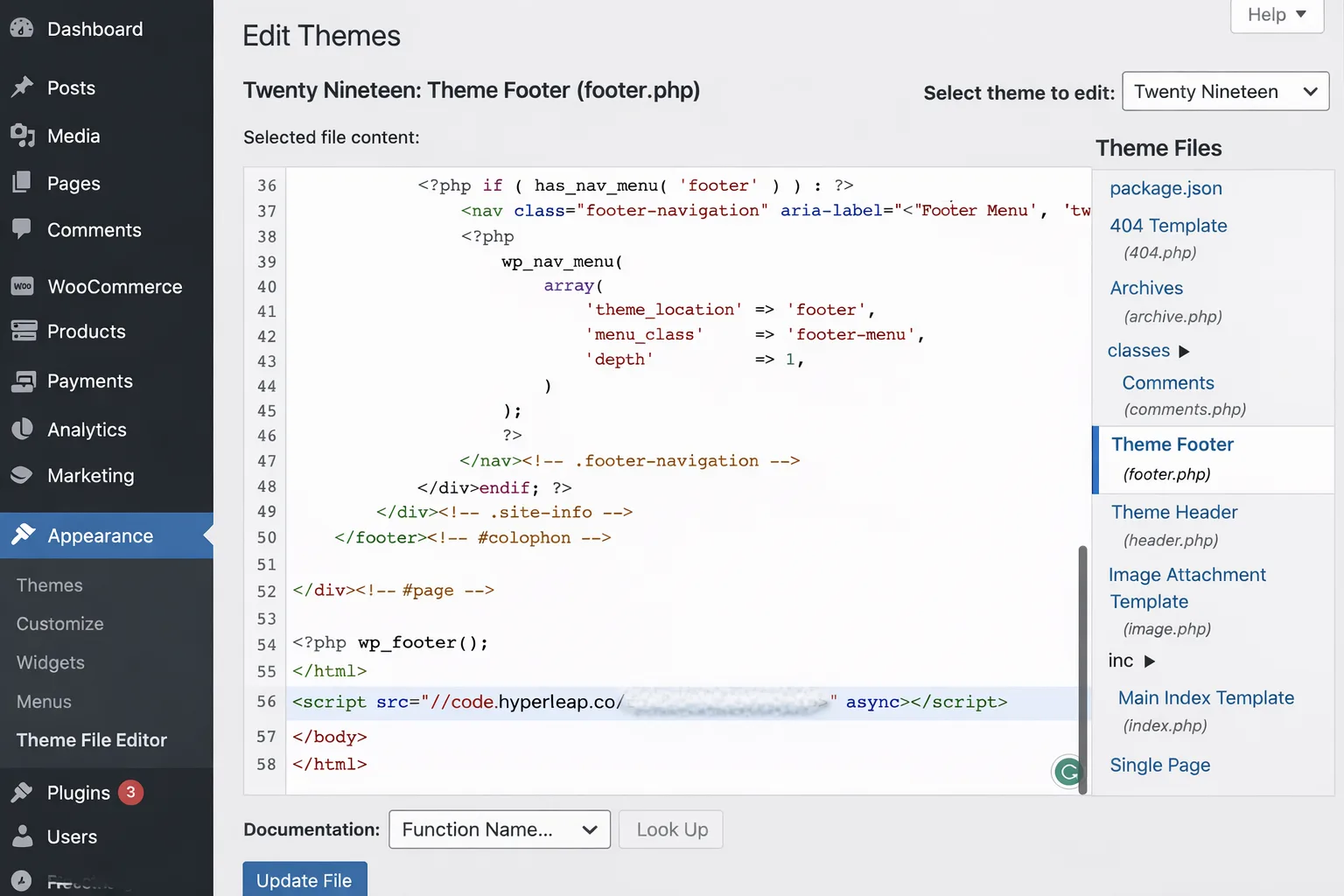Image resolution: width=1344 pixels, height=896 pixels.
Task: Select the Posts pushpin icon
Action: [x=22, y=87]
